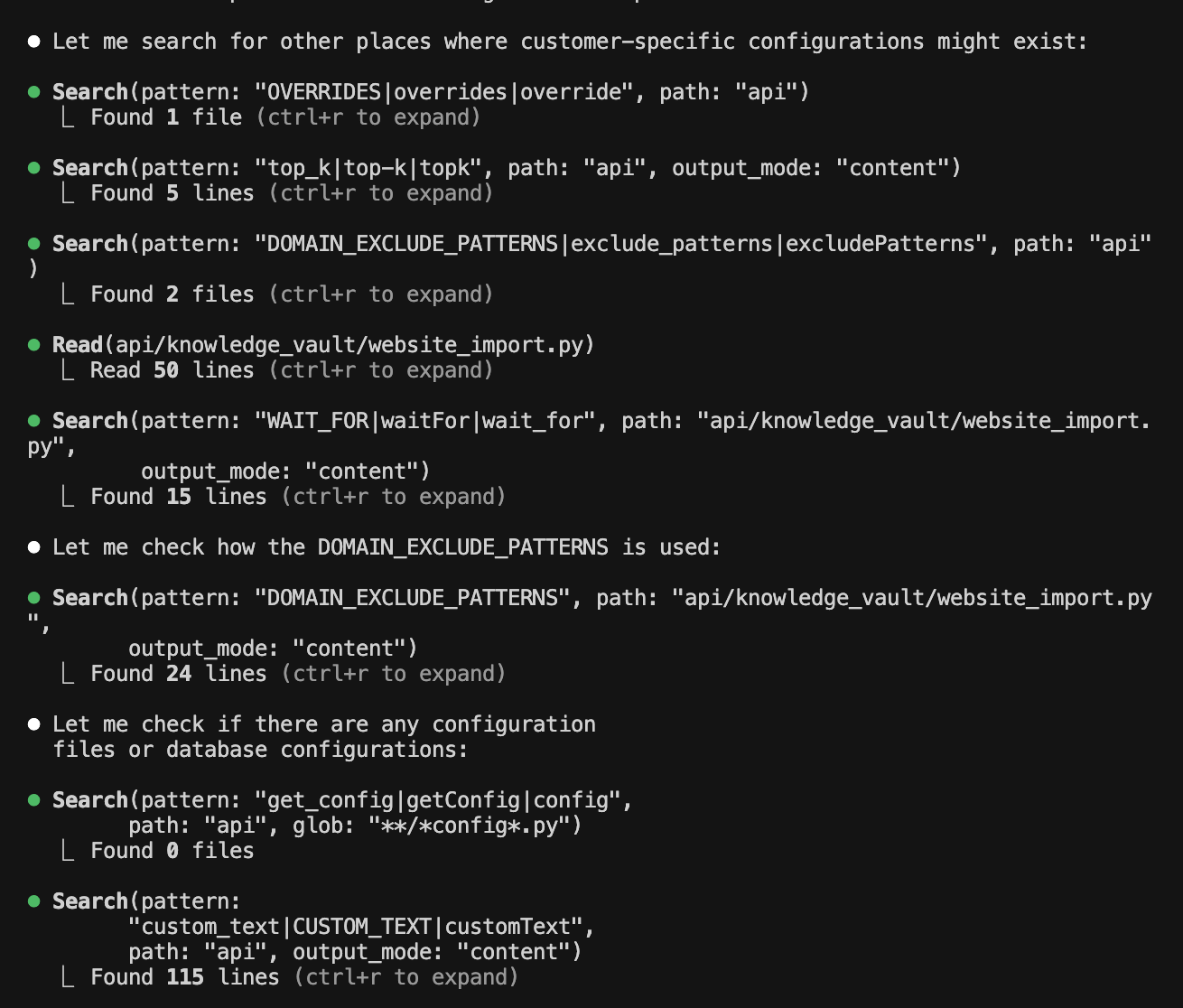Viewport: 1183px width, 1008px height.
Task: Click the api/knowledge_vault/website_import.py path in the Read call
Action: (x=355, y=345)
